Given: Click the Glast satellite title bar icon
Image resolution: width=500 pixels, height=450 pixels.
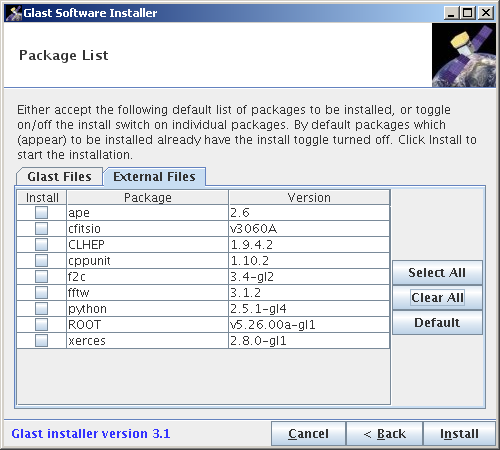Looking at the screenshot, I should click(14, 13).
